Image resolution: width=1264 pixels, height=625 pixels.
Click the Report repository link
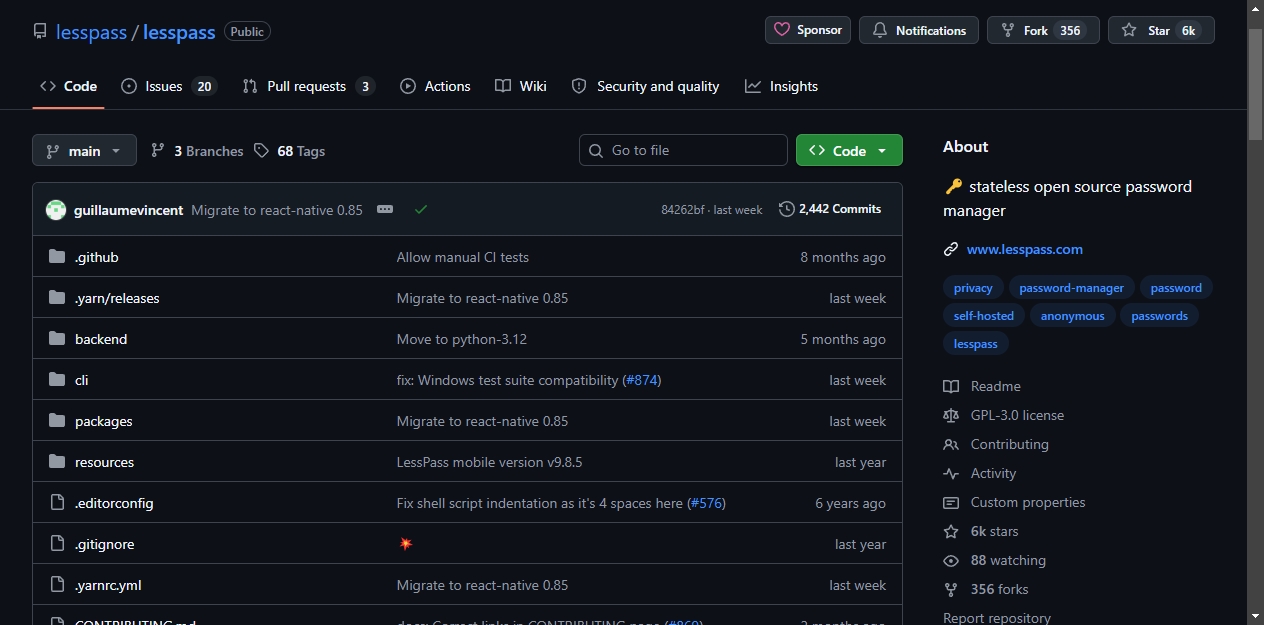(997, 618)
